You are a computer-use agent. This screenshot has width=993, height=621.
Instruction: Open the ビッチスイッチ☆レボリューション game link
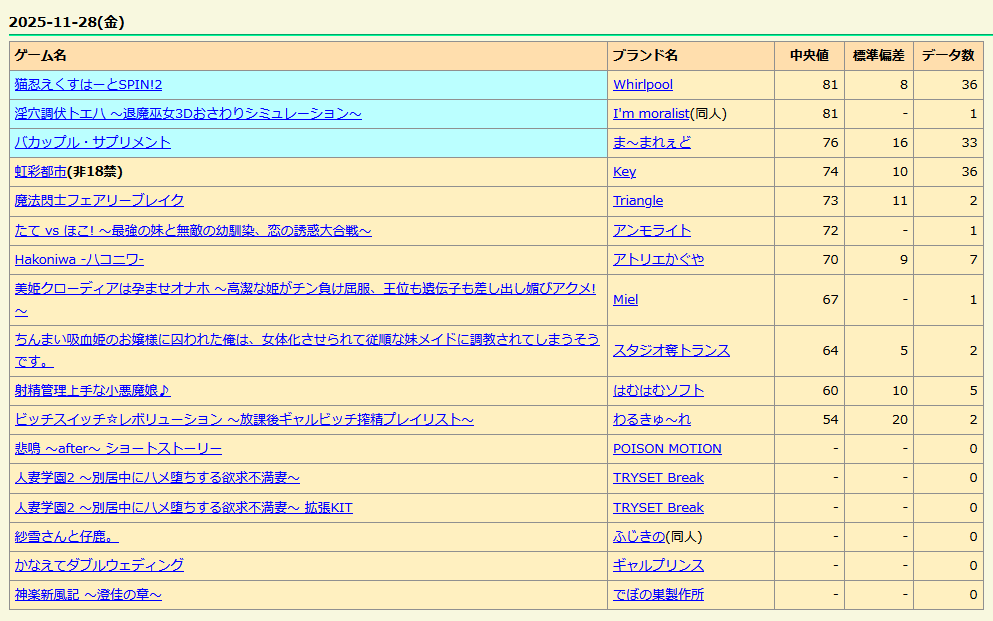click(x=244, y=419)
